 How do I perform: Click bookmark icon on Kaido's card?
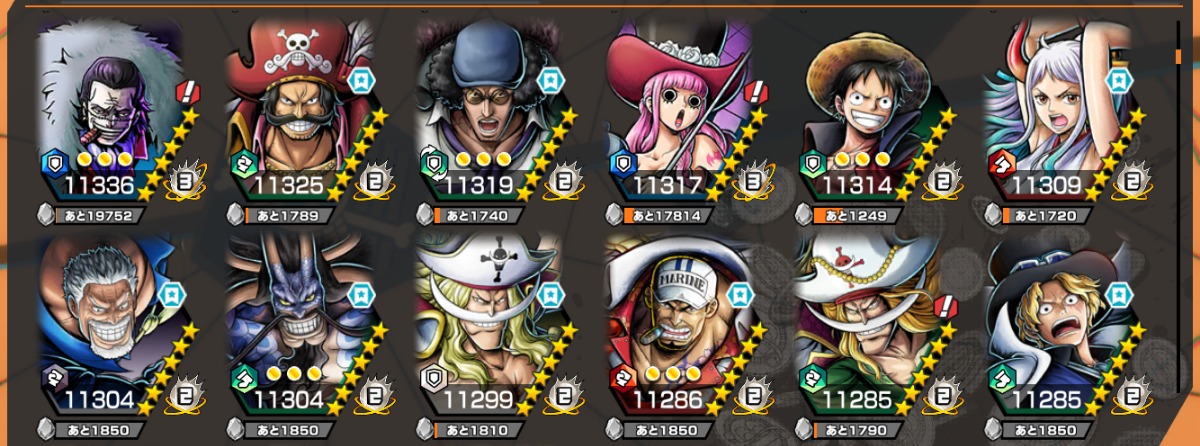pyautogui.click(x=360, y=294)
